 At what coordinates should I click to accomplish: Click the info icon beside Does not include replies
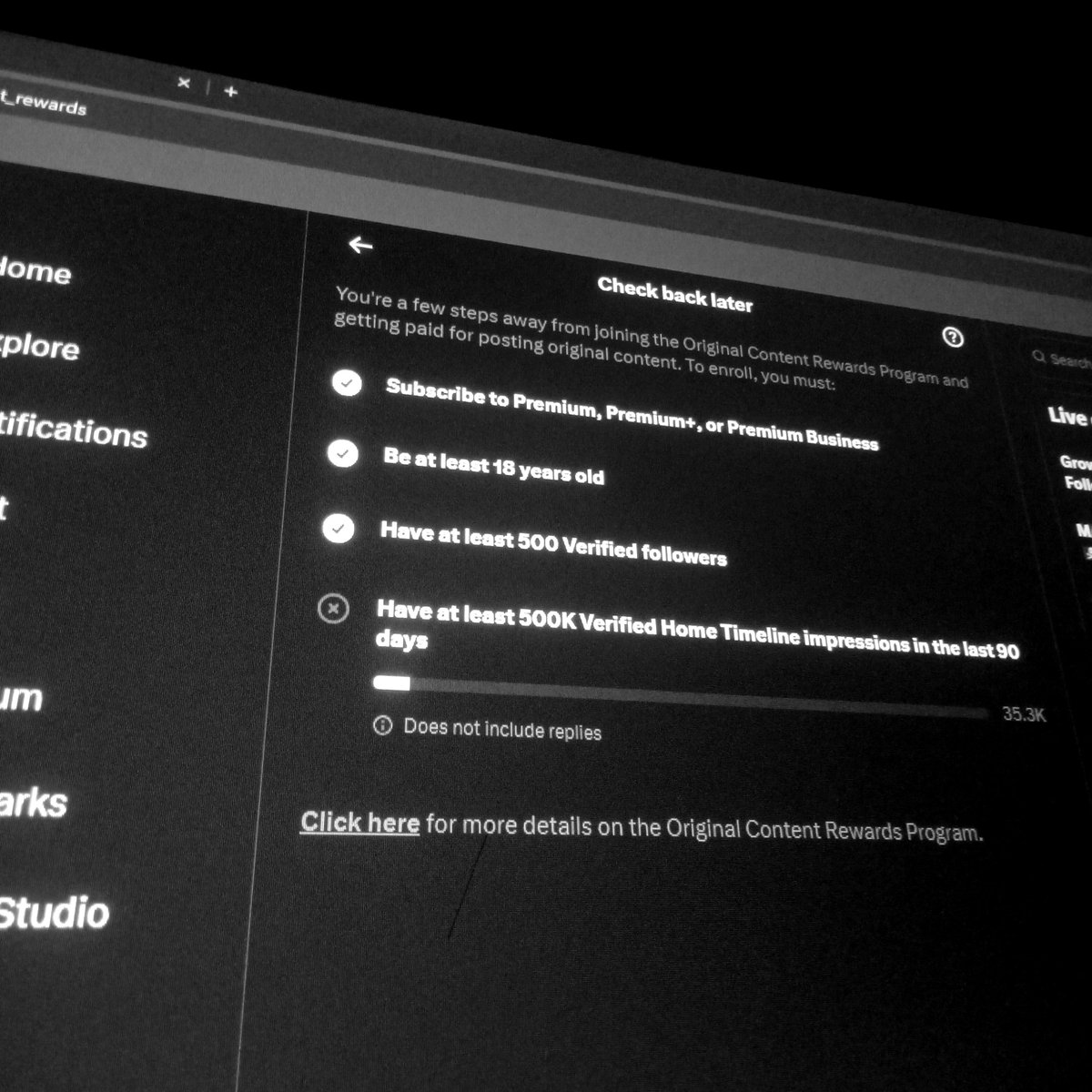click(383, 725)
